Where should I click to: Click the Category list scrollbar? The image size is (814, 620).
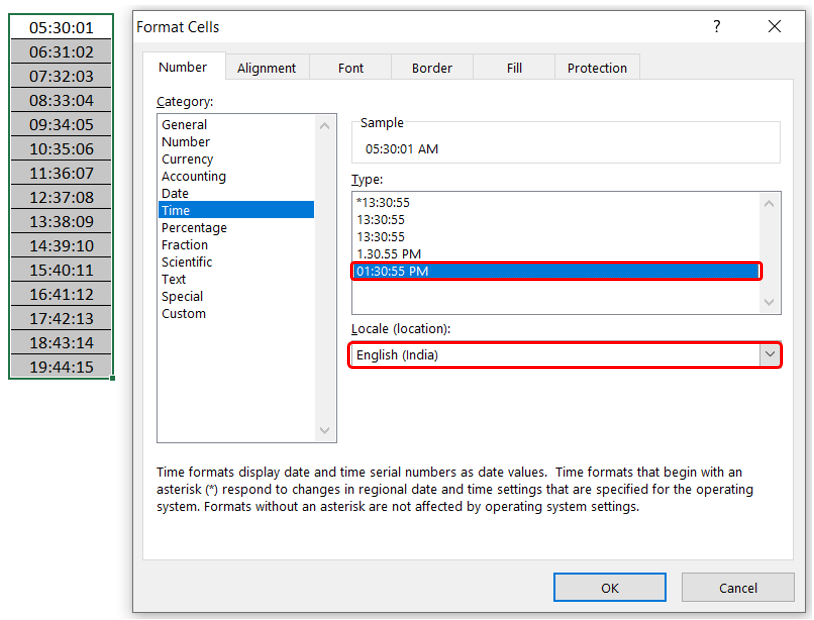tap(323, 280)
